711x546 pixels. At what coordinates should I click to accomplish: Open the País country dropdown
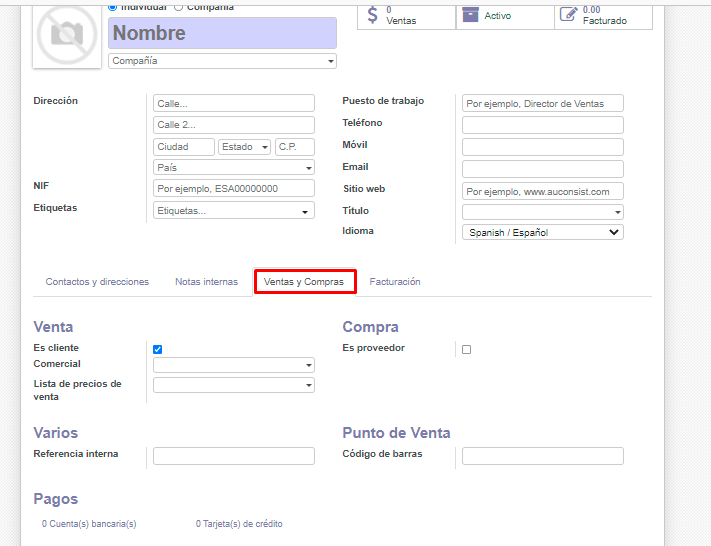coord(233,168)
